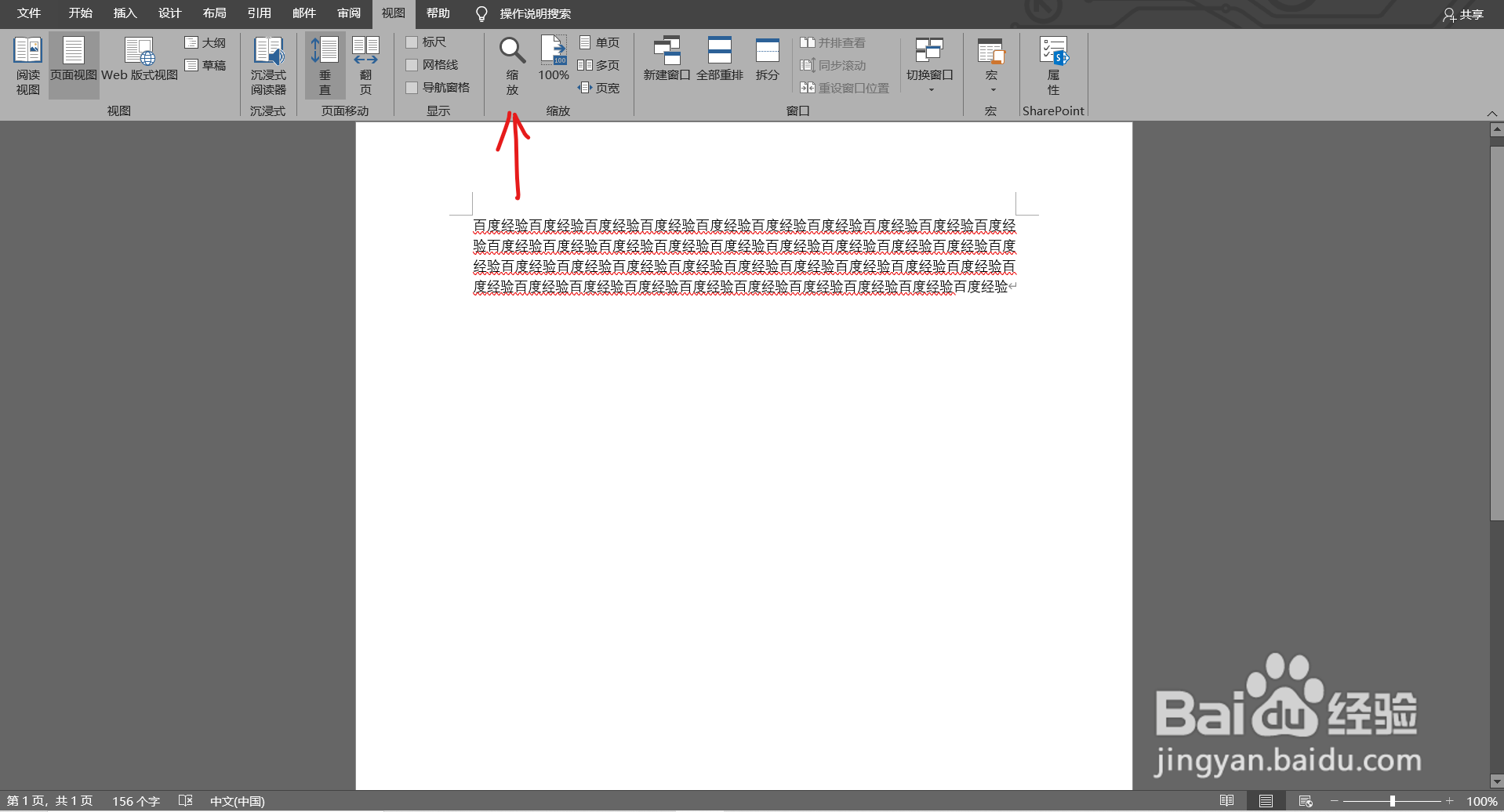
Task: Click Reset Window Position (重设窗口位置)
Action: tap(845, 88)
